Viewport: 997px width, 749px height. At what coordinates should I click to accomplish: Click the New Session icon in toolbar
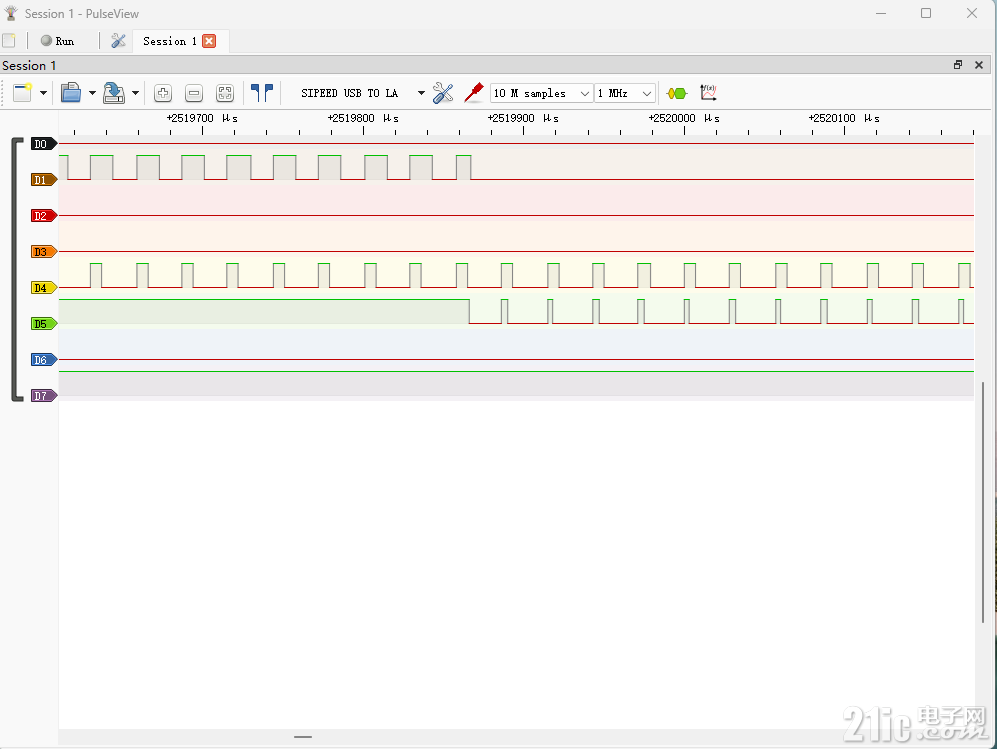(23, 93)
